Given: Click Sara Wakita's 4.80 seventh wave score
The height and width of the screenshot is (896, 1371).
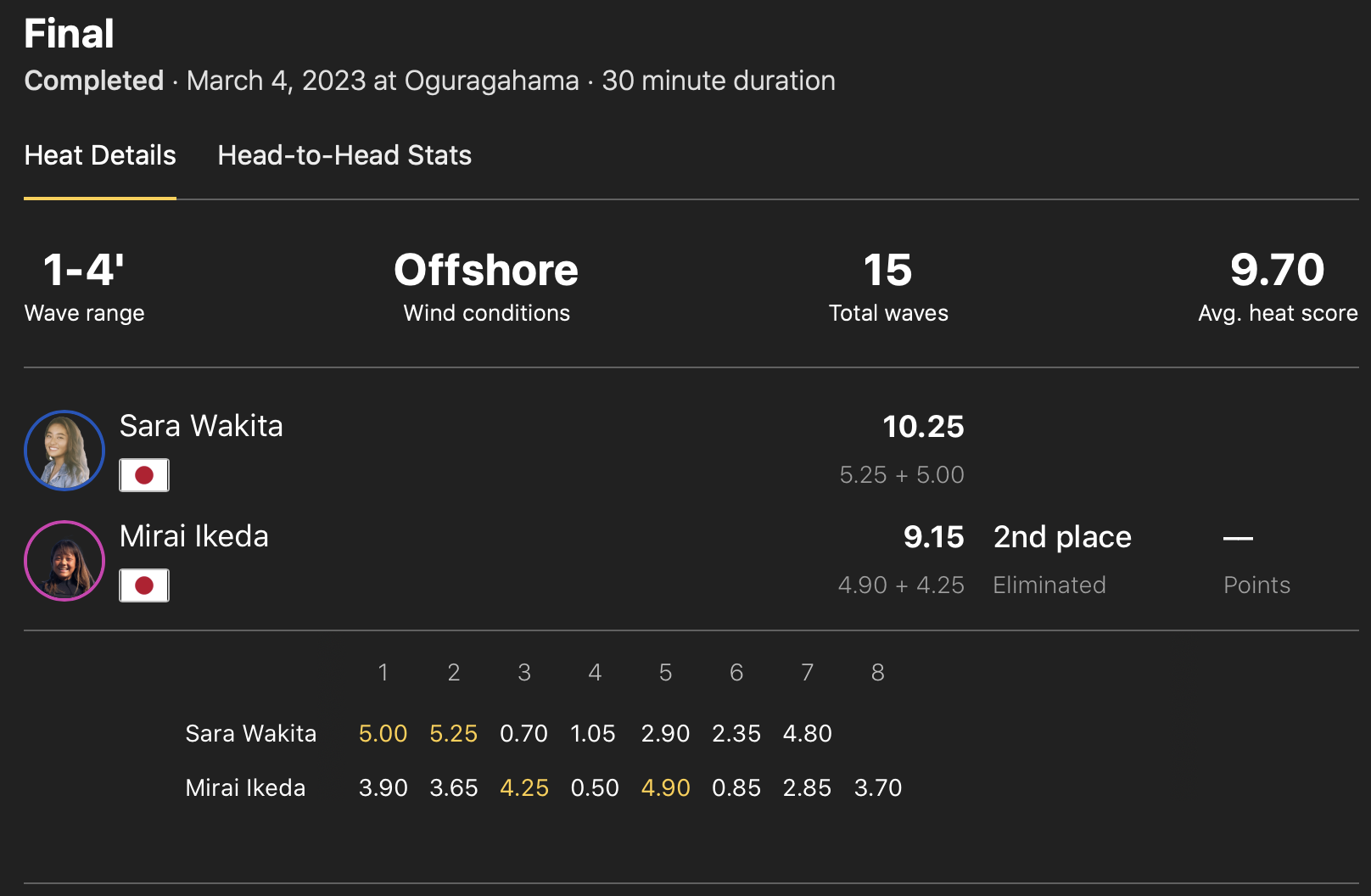Looking at the screenshot, I should click(x=807, y=733).
